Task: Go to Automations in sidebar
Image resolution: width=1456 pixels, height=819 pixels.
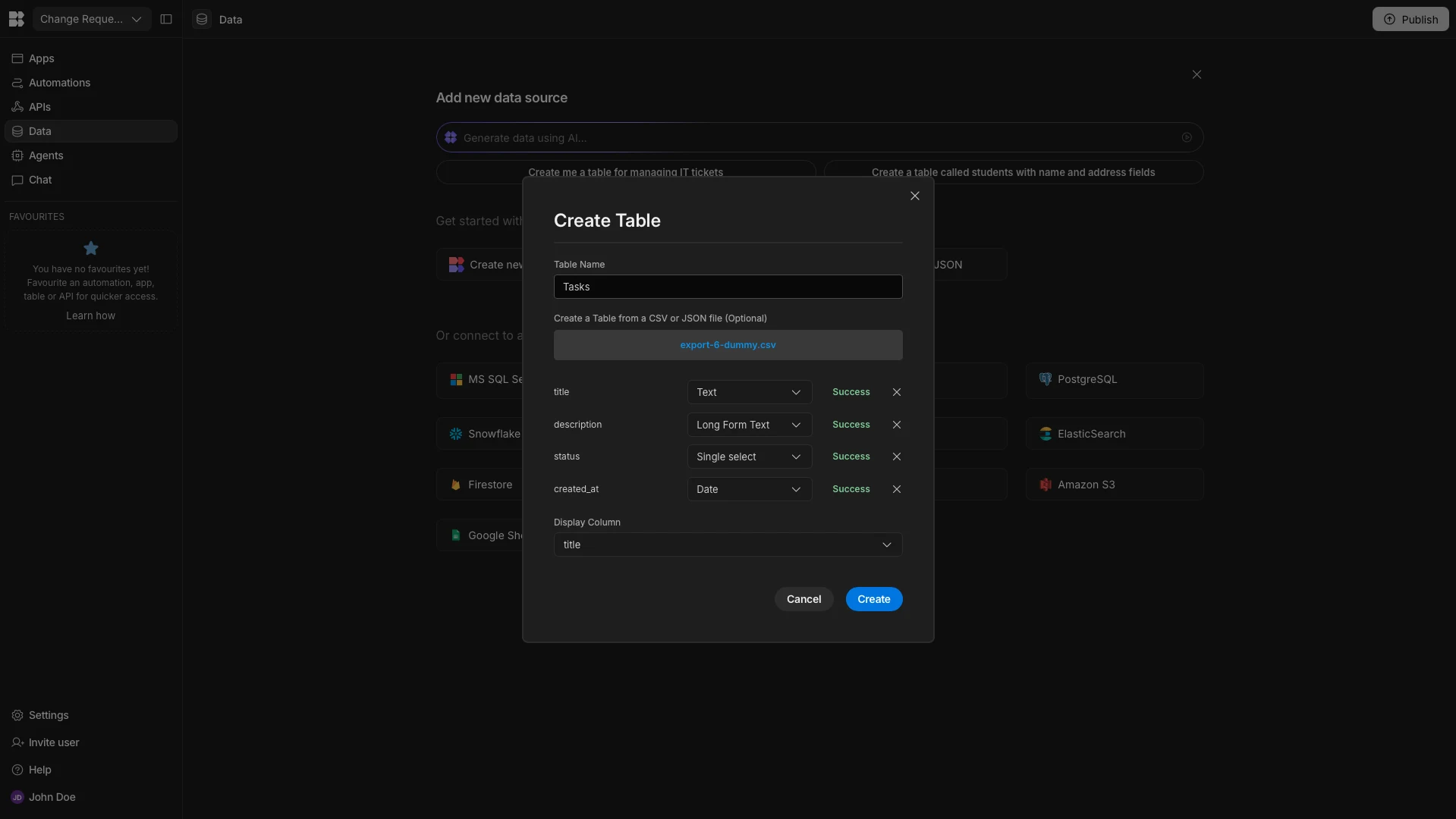Action: tap(91, 83)
